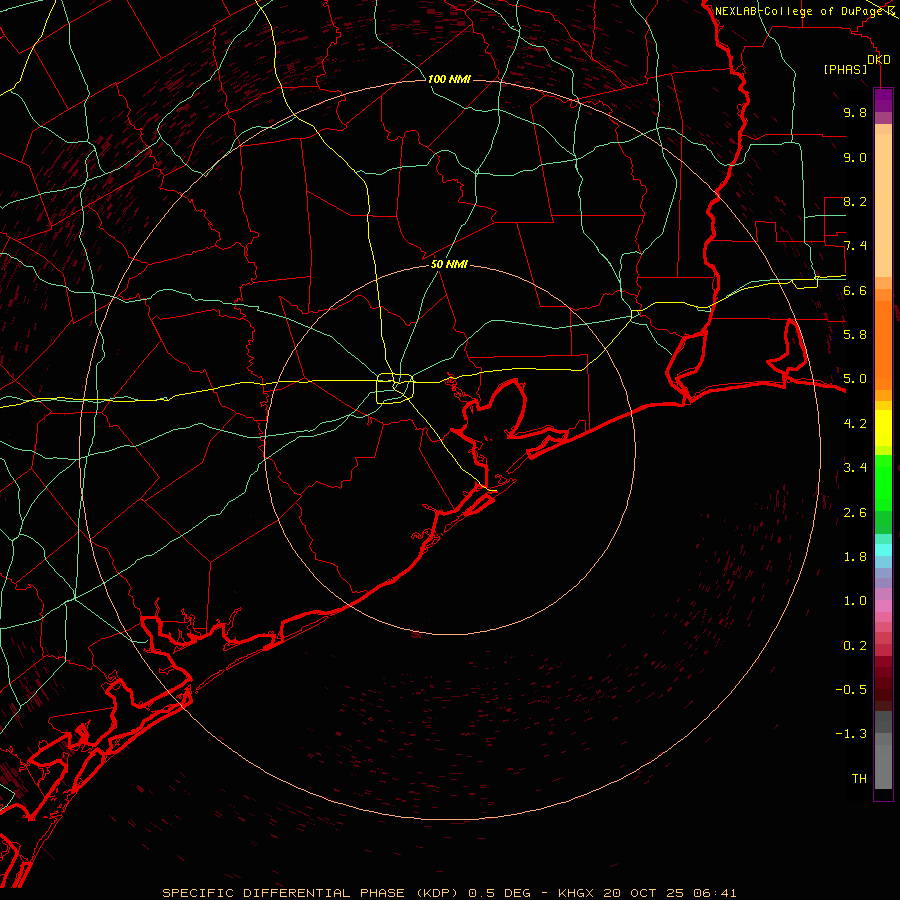Click the 1.0 scale value
900x900 pixels.
pos(855,601)
